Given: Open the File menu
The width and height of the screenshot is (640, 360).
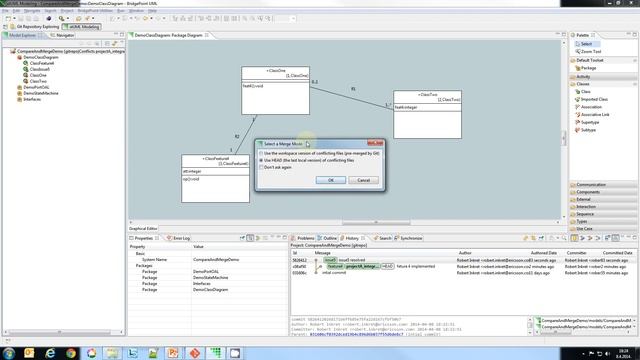Looking at the screenshot, I should (x=5, y=11).
